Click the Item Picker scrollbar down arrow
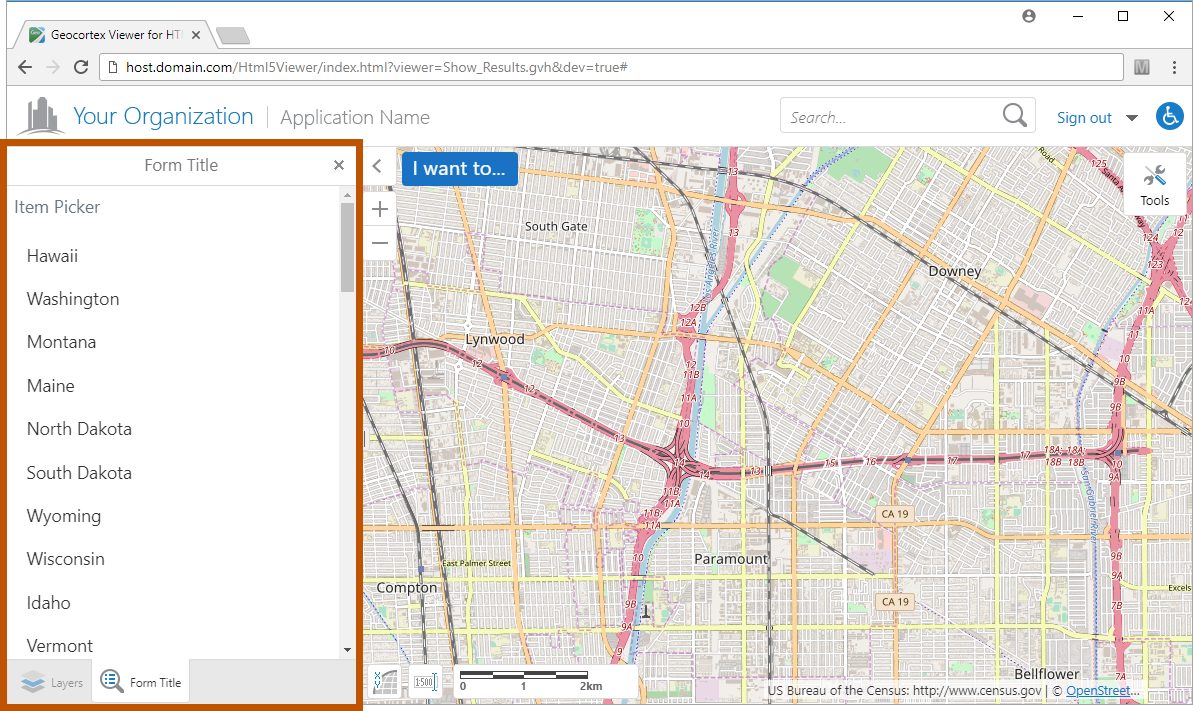This screenshot has width=1193, height=711. 347,649
